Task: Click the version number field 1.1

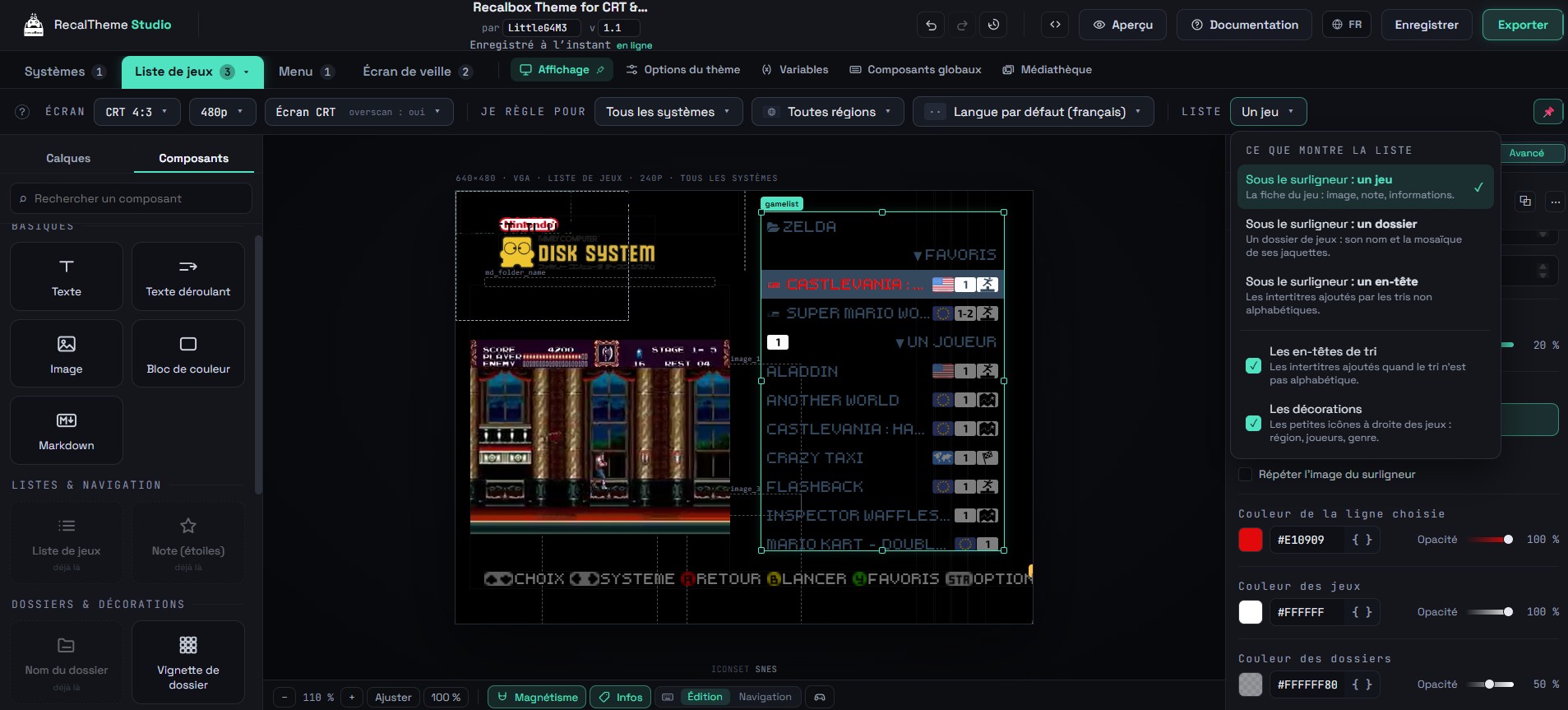Action: tap(619, 28)
